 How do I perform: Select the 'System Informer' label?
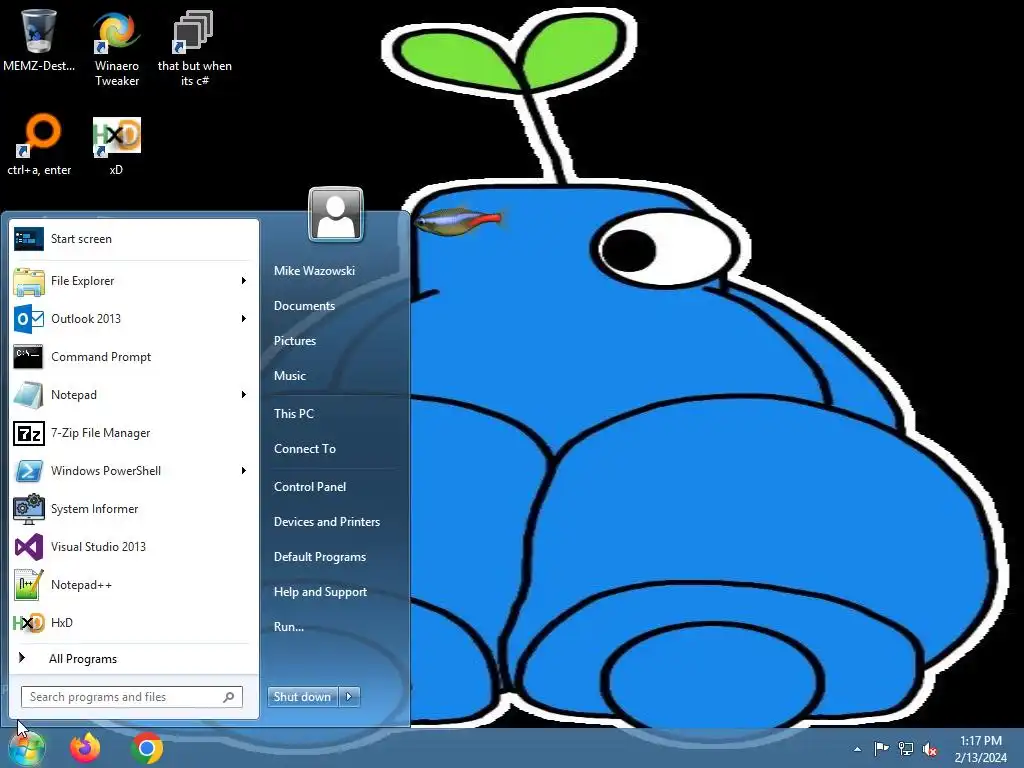click(x=95, y=509)
